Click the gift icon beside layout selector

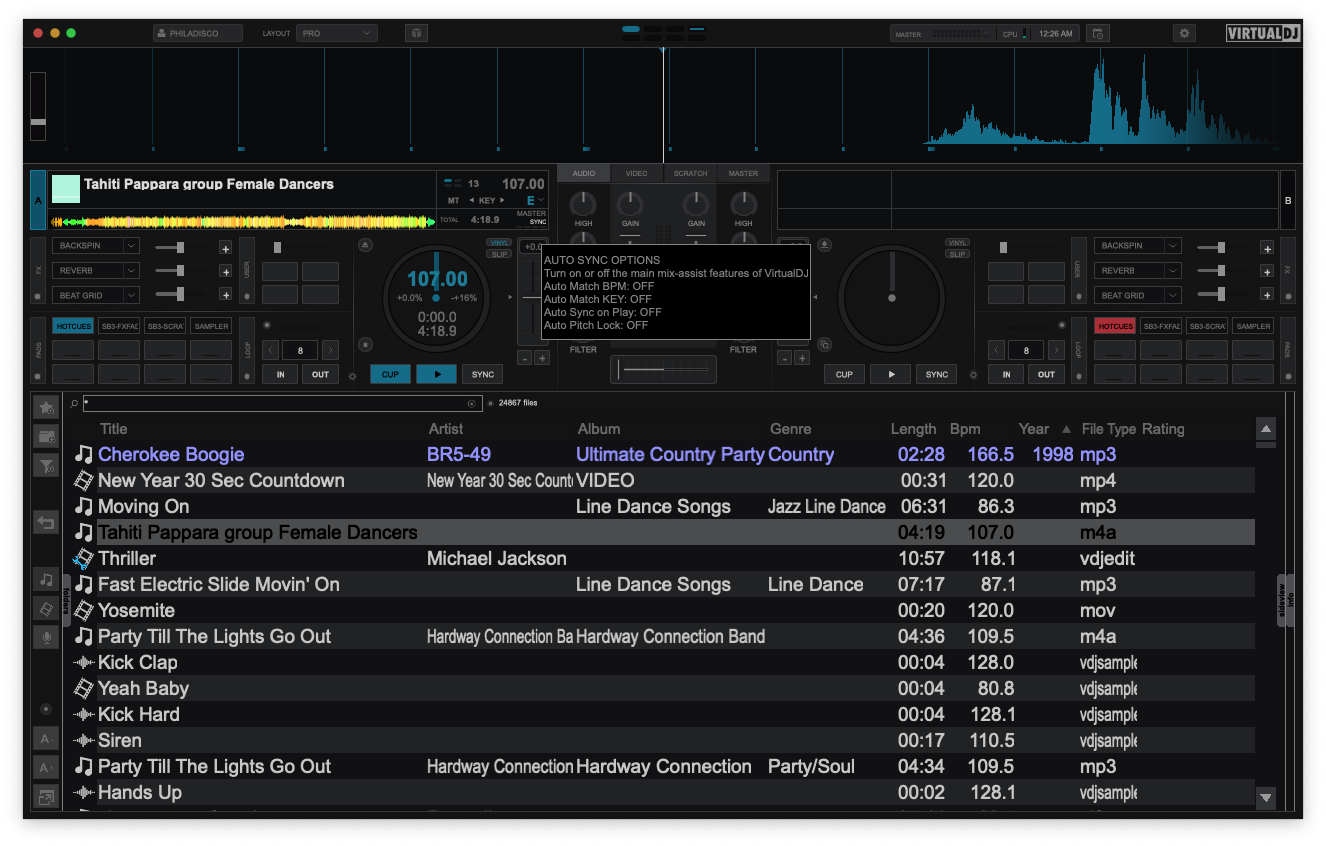click(x=416, y=33)
